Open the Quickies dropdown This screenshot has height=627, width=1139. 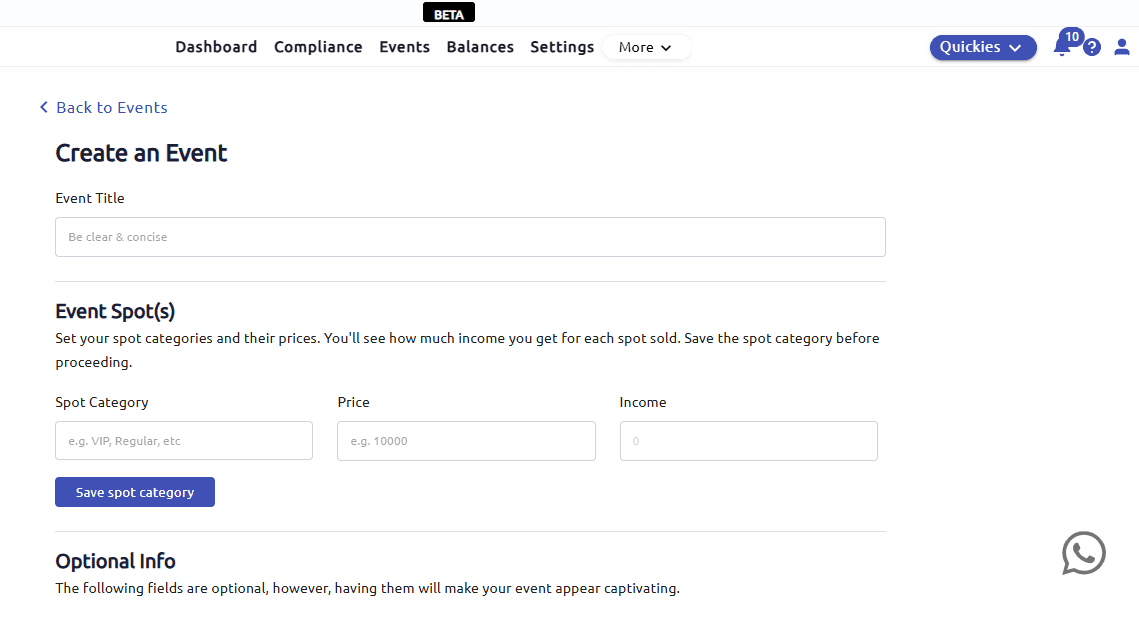(983, 47)
